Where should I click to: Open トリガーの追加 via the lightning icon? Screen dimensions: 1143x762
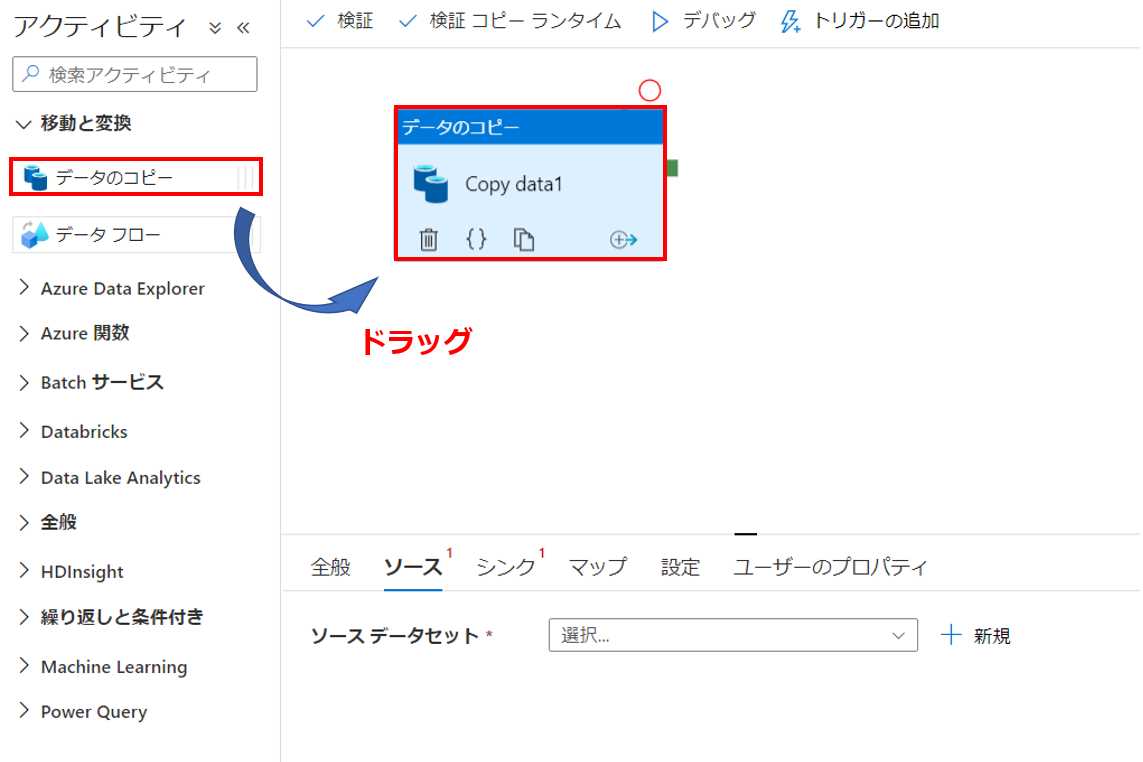pos(862,19)
